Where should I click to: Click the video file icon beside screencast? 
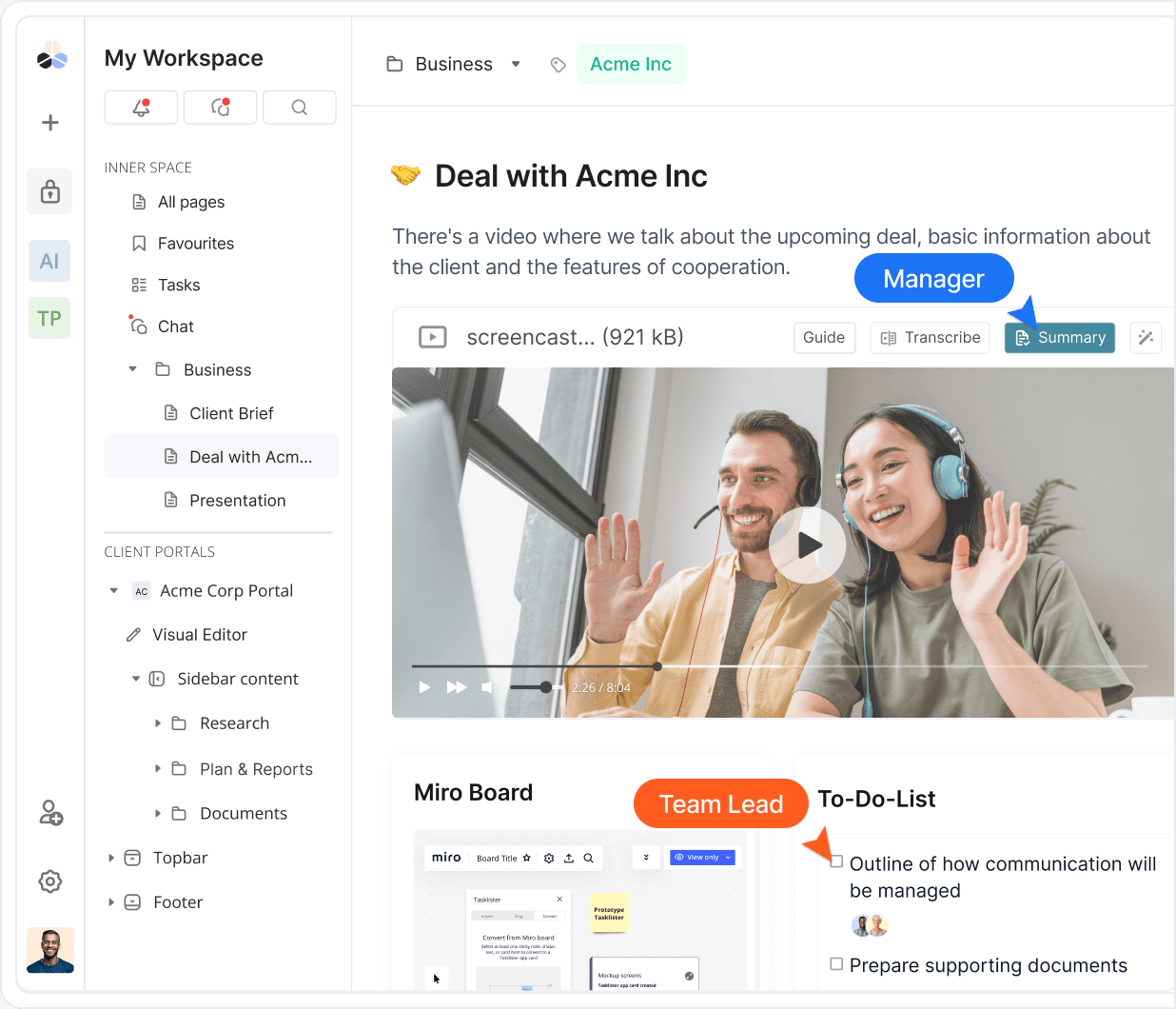point(433,337)
